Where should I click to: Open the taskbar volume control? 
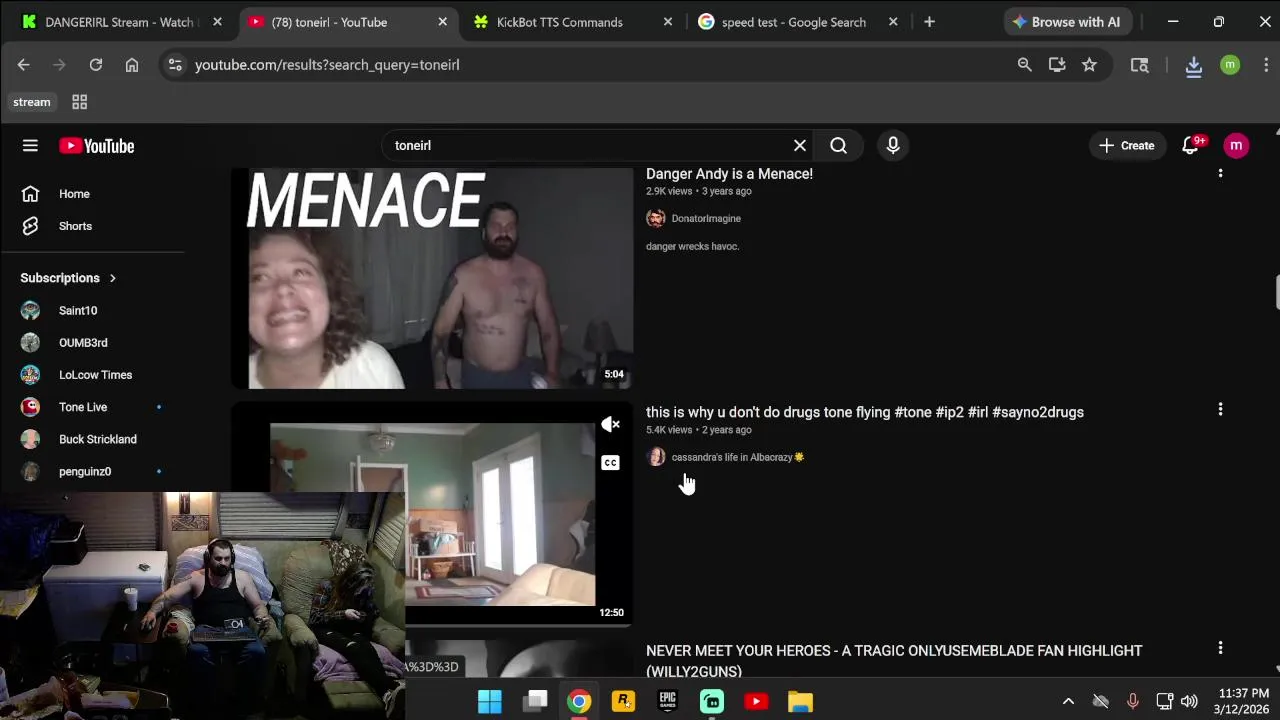click(1189, 701)
